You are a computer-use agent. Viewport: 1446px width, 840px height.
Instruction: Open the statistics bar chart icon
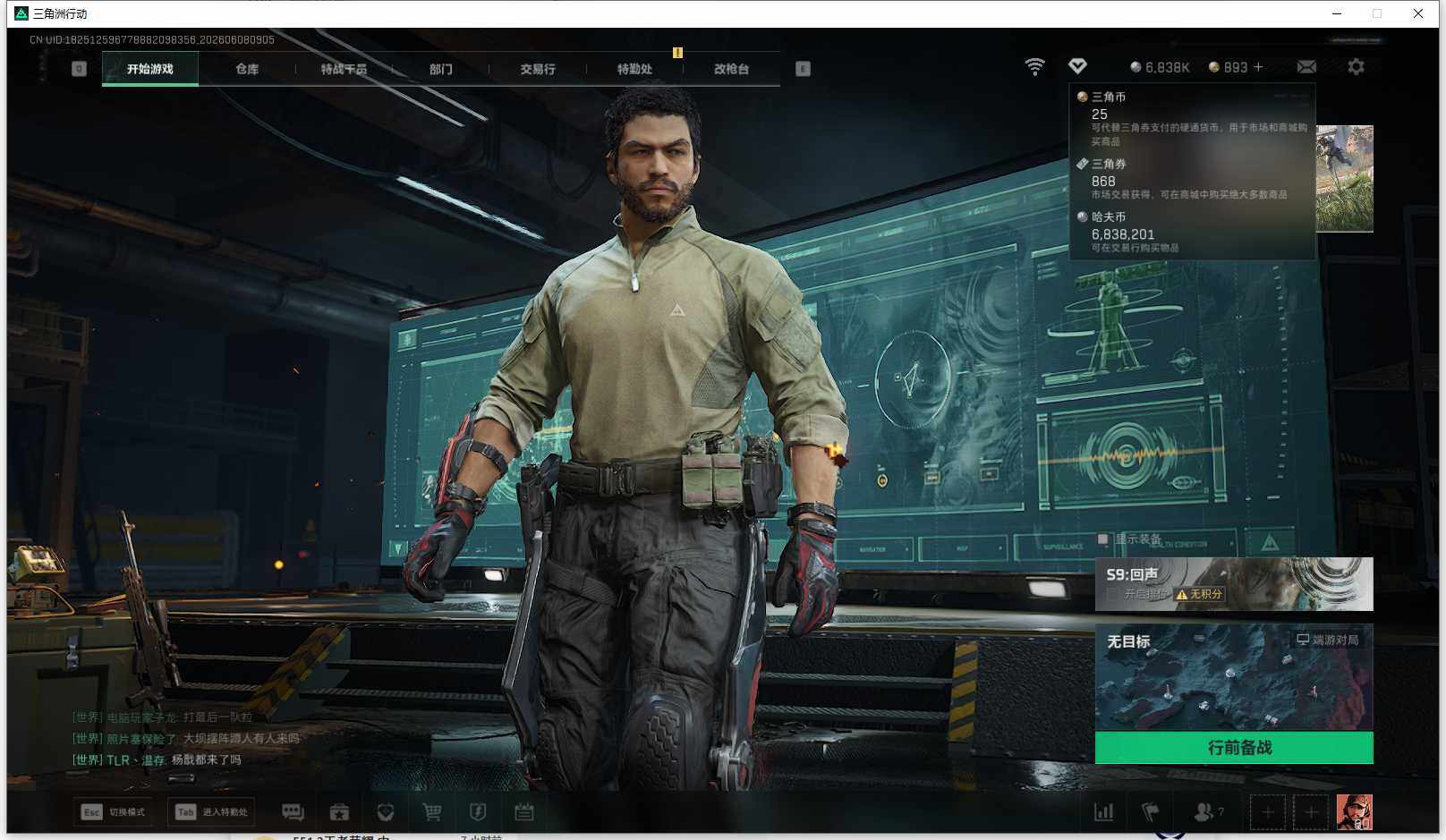pos(1104,812)
